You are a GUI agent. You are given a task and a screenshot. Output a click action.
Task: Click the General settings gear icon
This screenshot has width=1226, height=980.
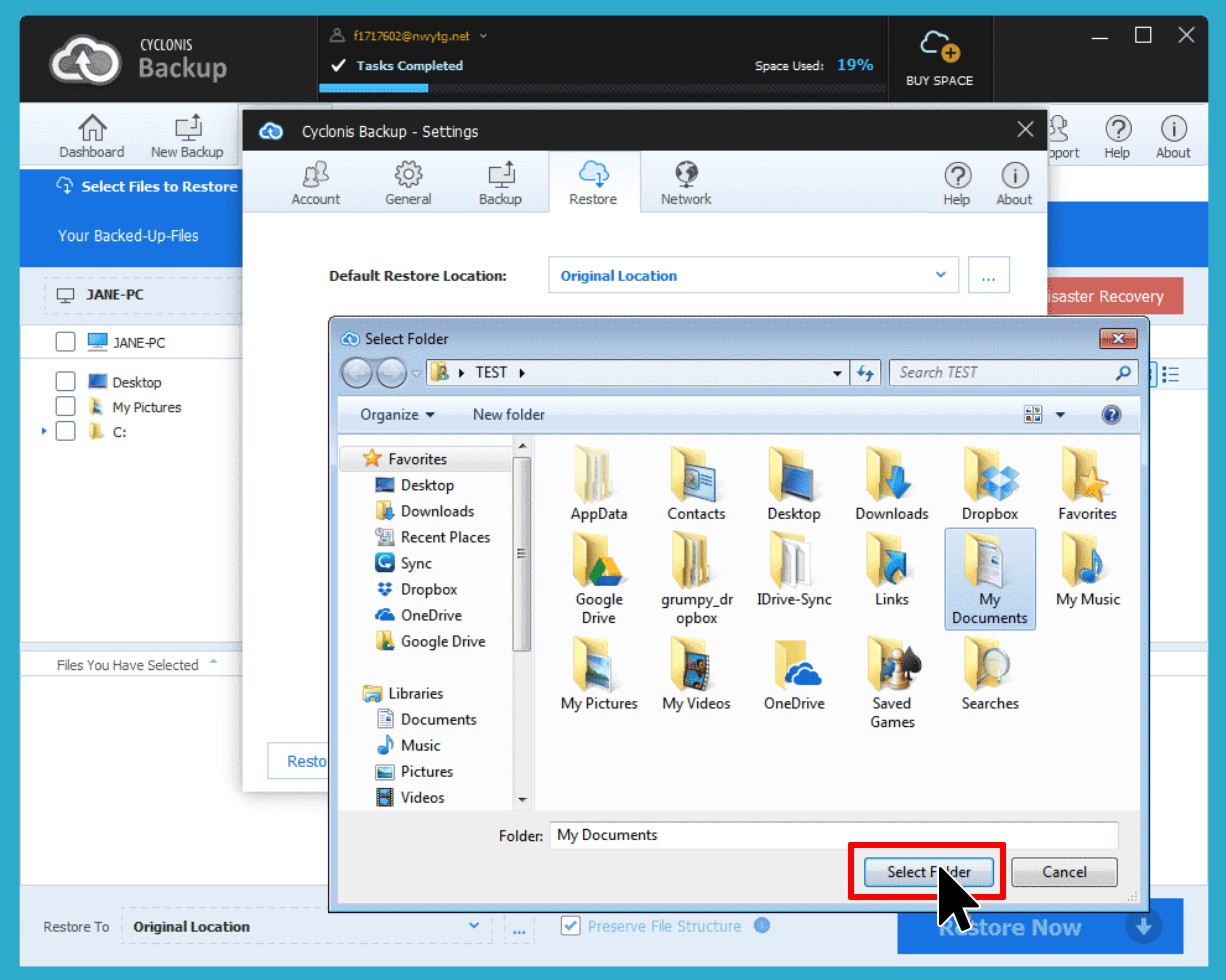click(x=408, y=175)
